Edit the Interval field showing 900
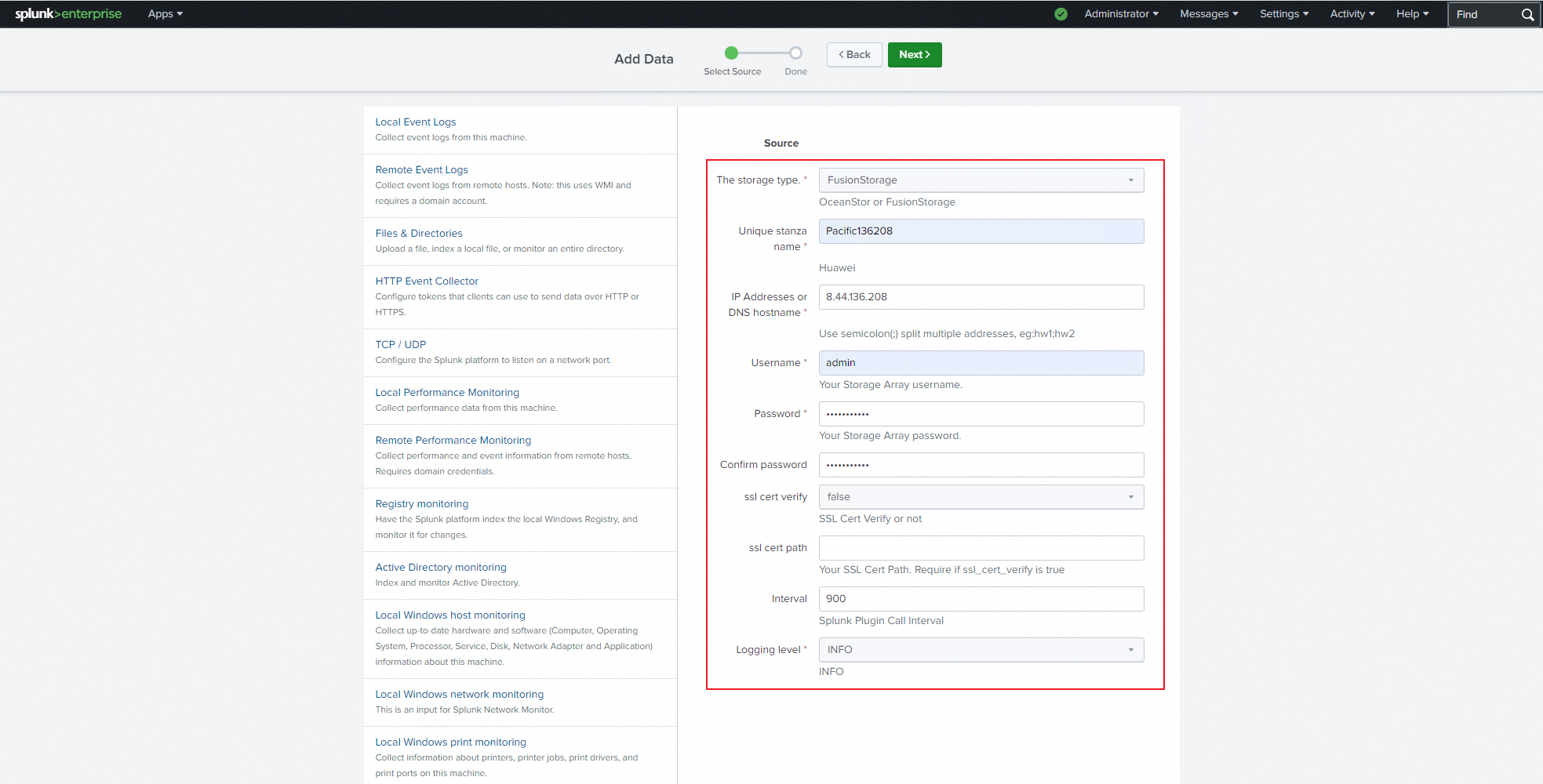This screenshot has height=784, width=1543. (981, 599)
